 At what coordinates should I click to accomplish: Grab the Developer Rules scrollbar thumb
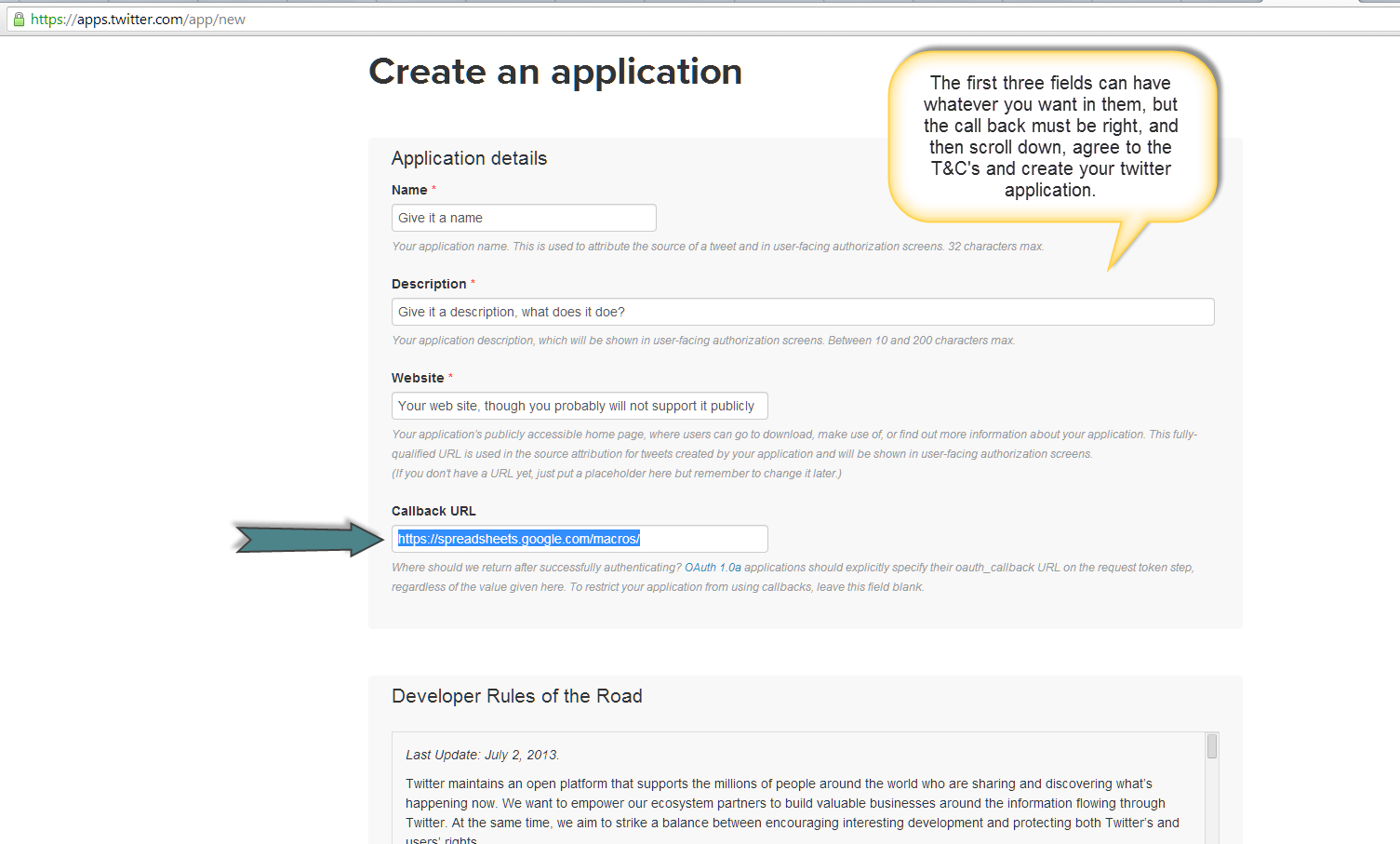tap(1212, 746)
